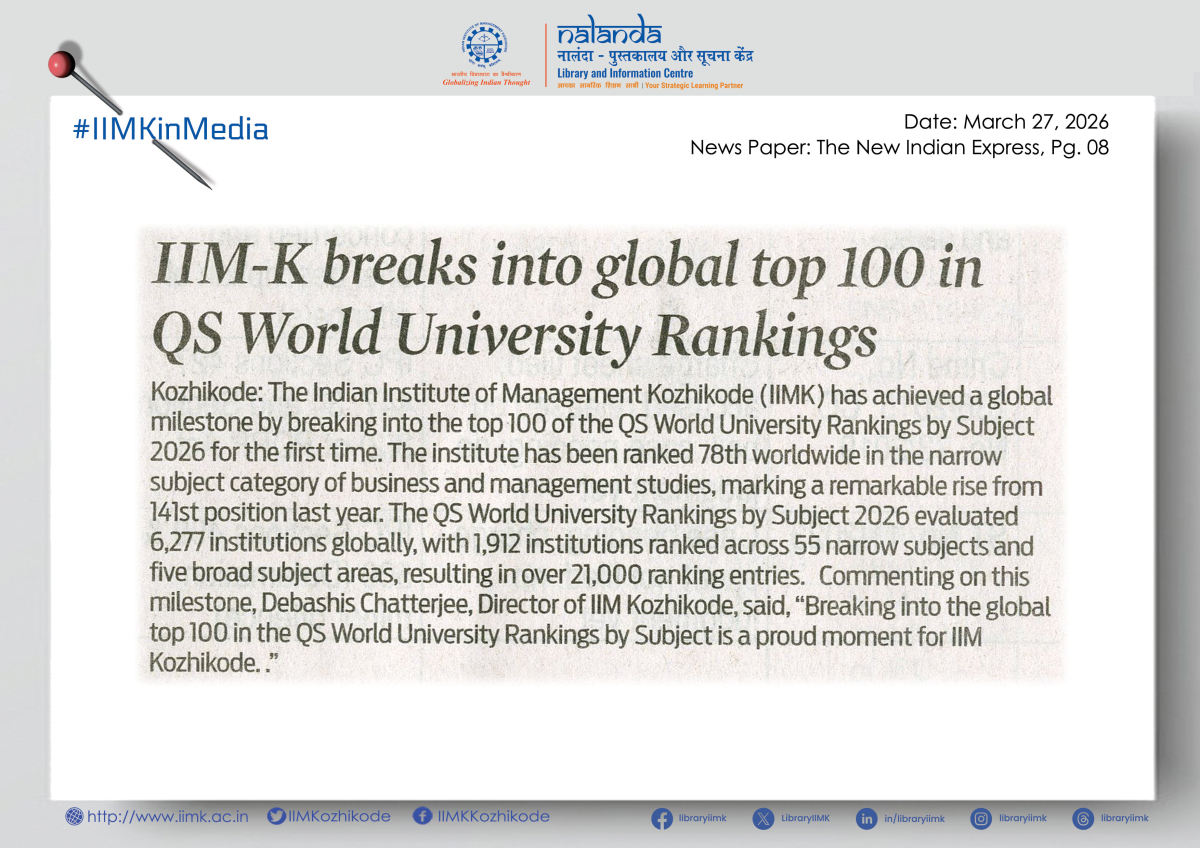Open the LinkedIn icon for in/libraryiimk

pyautogui.click(x=867, y=819)
